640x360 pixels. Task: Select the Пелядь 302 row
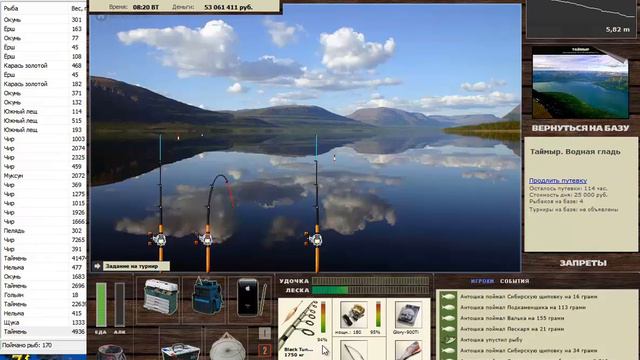coord(43,231)
